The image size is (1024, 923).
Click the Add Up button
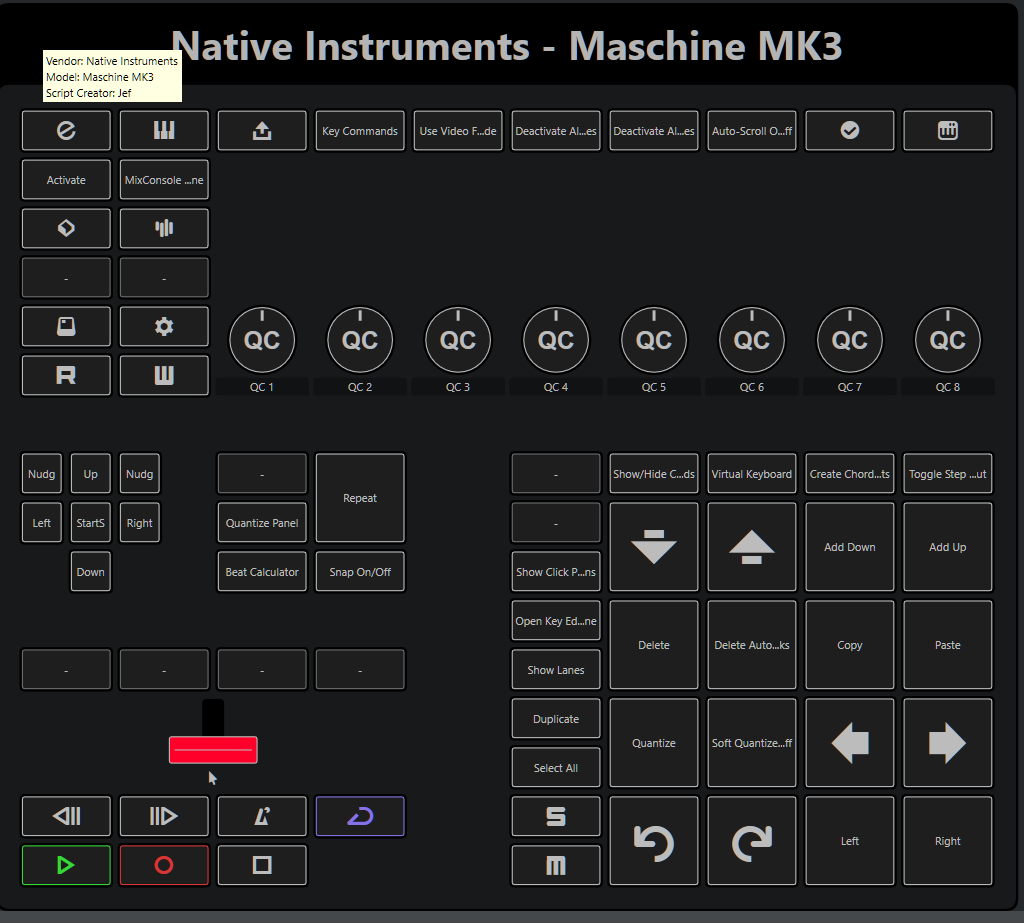[948, 547]
